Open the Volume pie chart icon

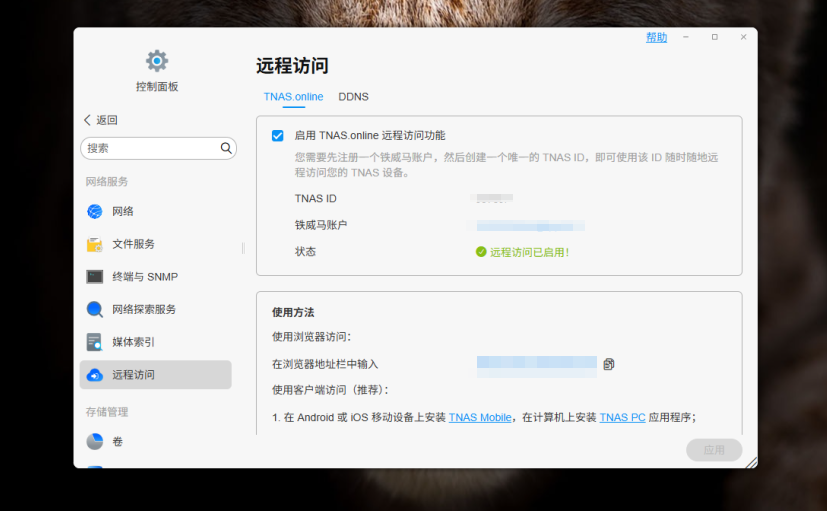click(95, 441)
